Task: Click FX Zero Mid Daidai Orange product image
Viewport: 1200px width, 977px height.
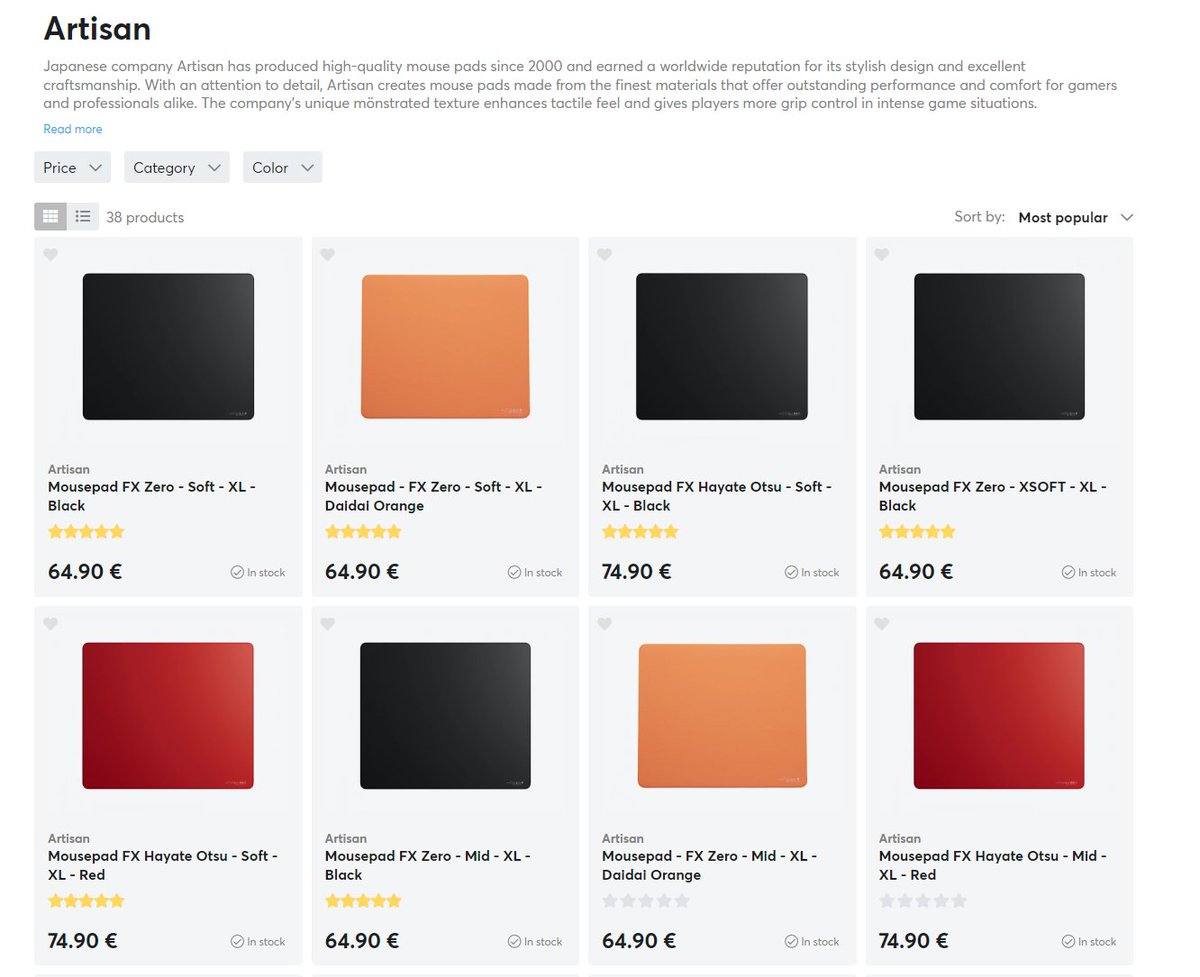Action: pyautogui.click(x=722, y=715)
